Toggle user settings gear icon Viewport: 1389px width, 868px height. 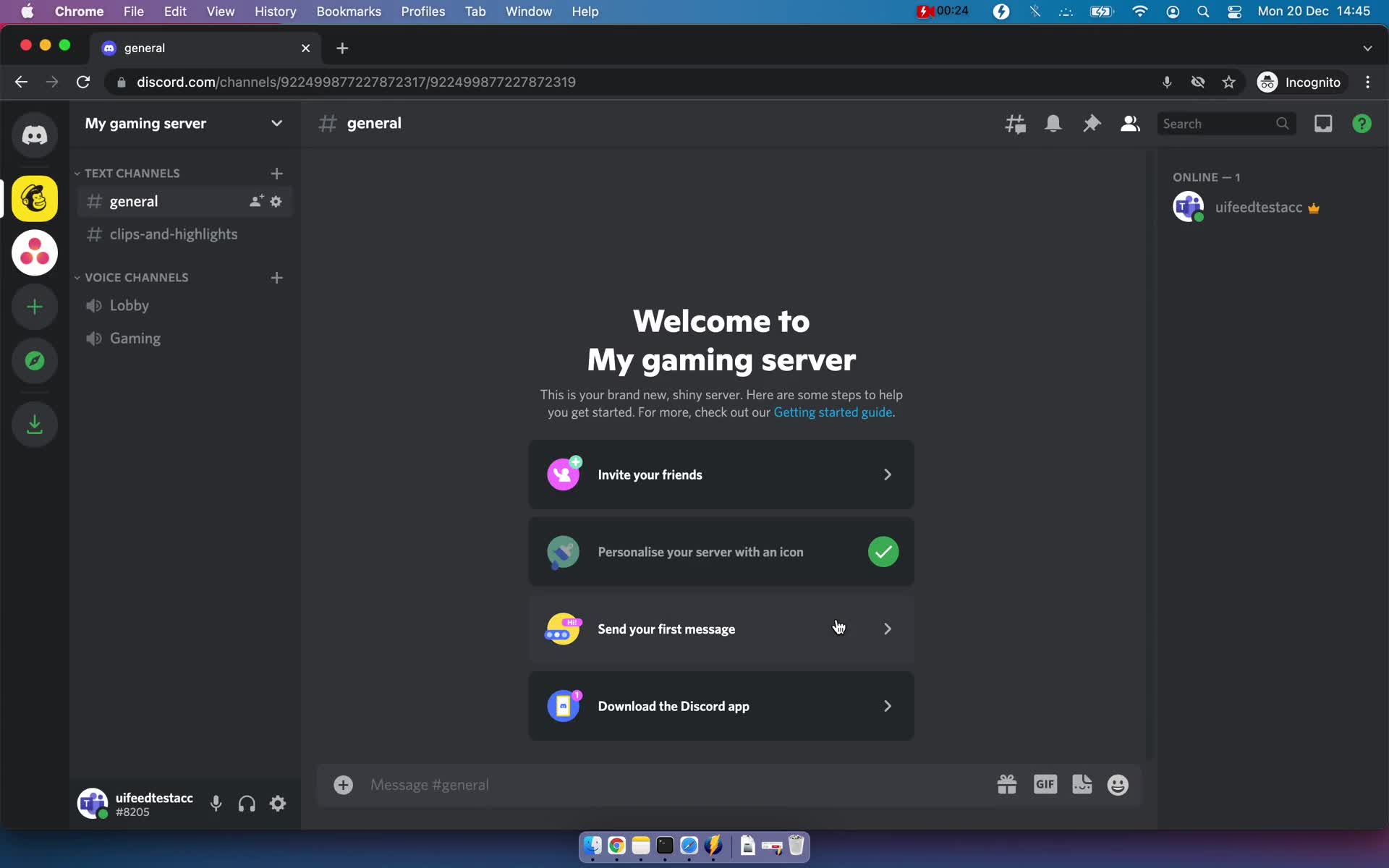coord(278,804)
